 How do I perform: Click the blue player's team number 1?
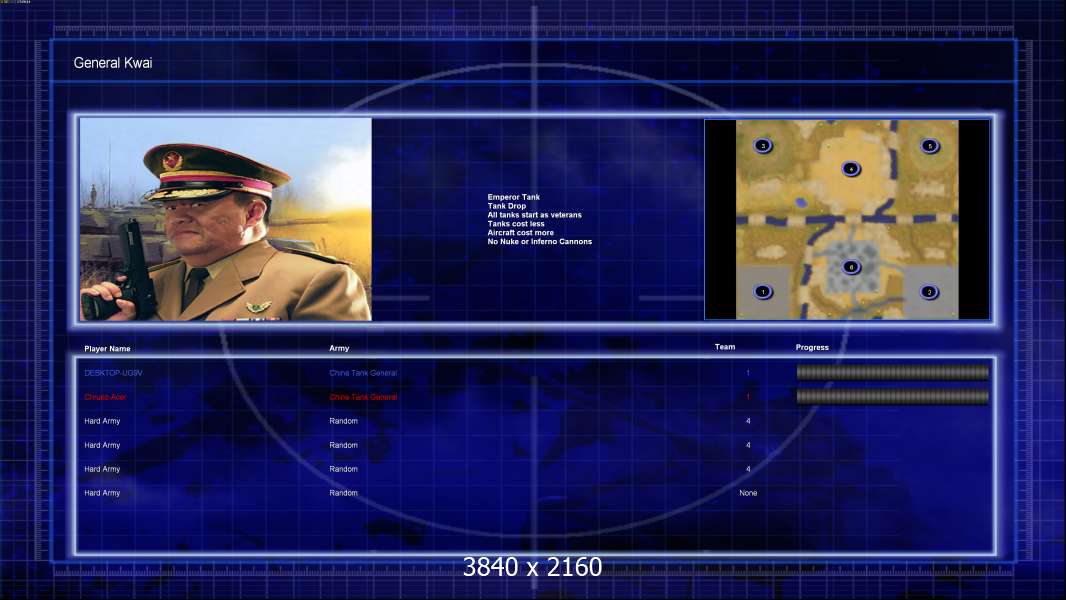(748, 373)
